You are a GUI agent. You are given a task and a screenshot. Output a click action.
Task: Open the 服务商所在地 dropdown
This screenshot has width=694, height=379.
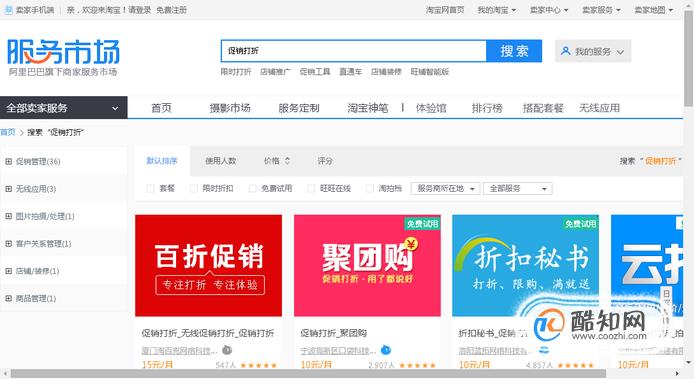[x=445, y=189]
